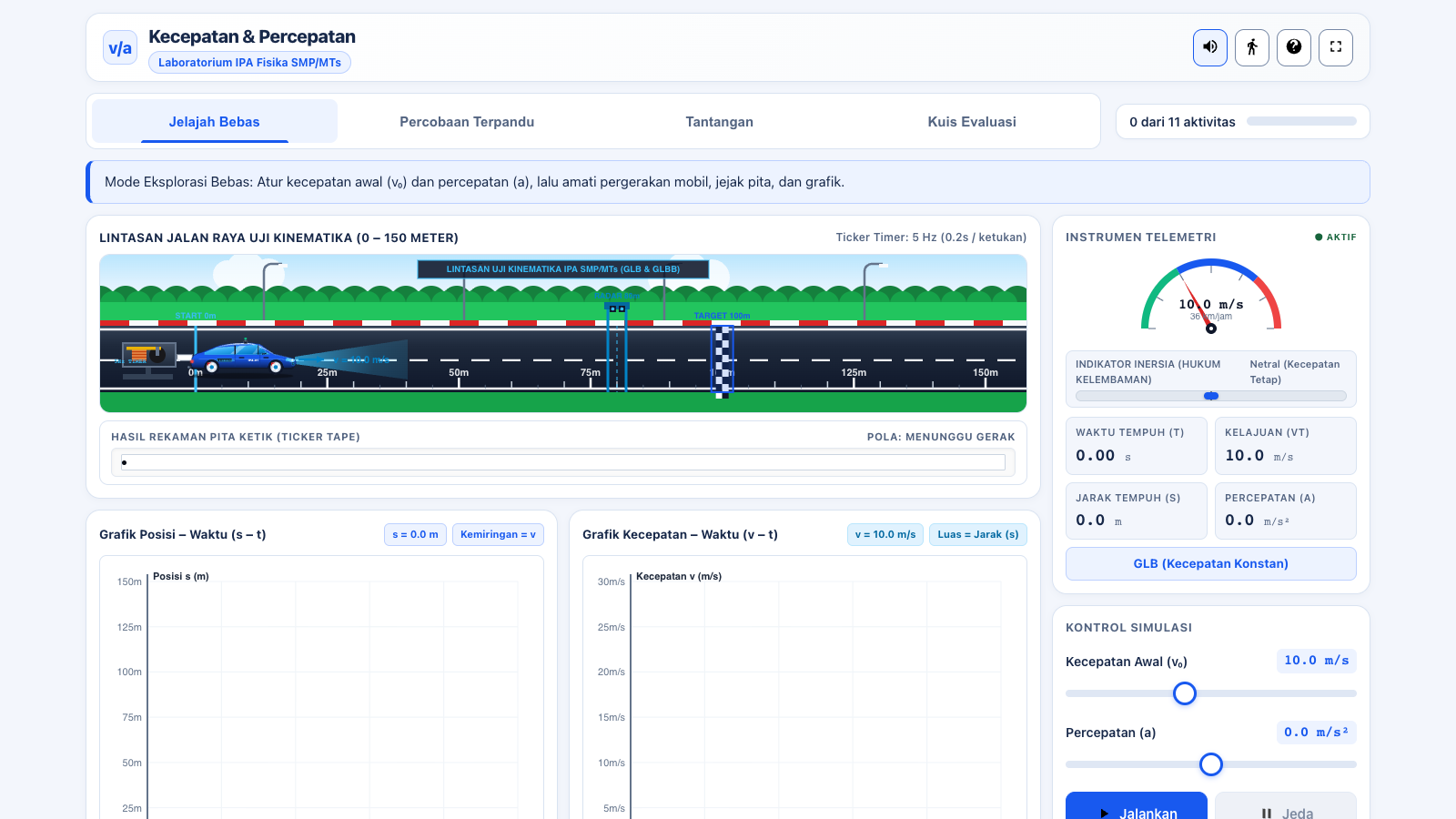Toggle fullscreen mode icon

(x=1336, y=47)
